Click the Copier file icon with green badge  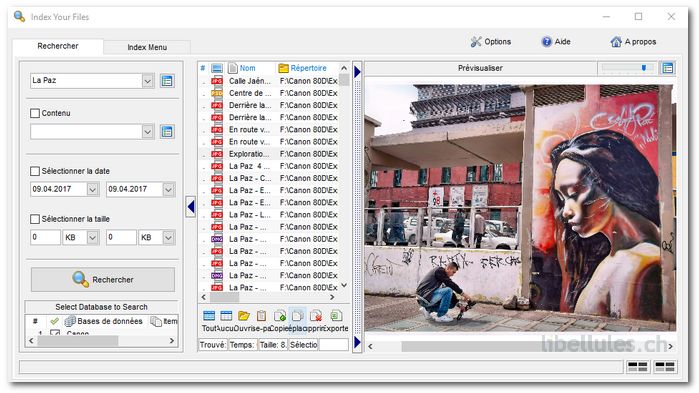pos(280,316)
